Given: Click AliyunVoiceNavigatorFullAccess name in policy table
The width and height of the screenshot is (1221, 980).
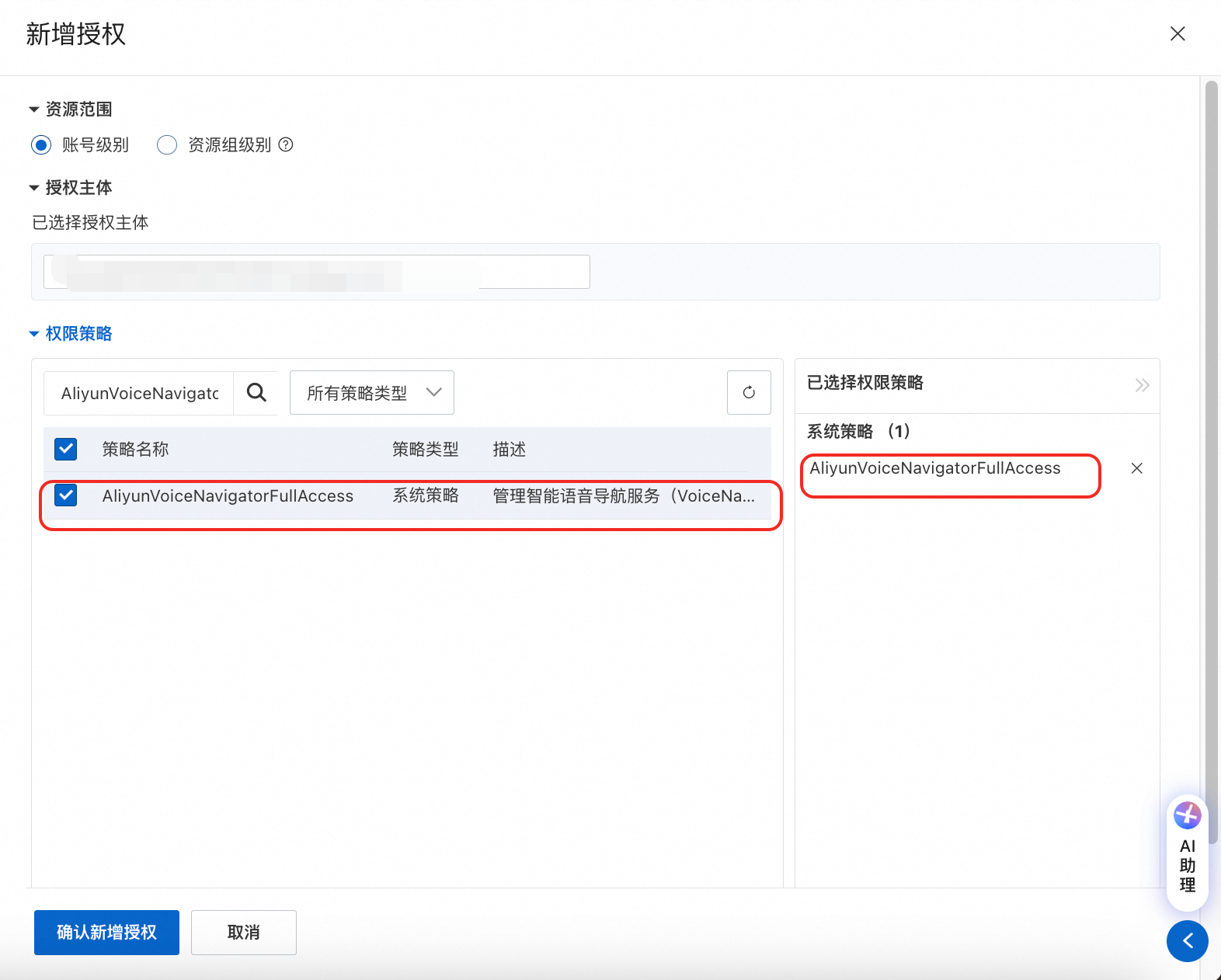Looking at the screenshot, I should tap(228, 496).
